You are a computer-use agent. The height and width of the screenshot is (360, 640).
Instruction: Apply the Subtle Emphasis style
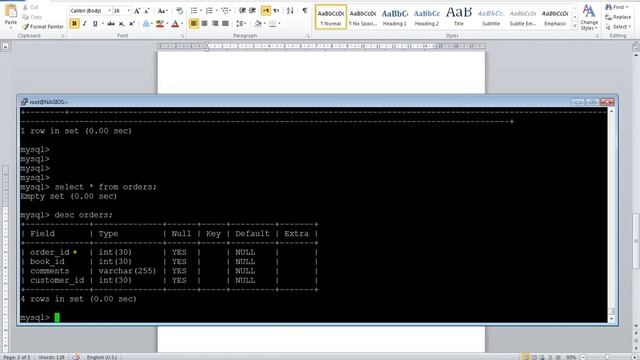click(x=523, y=17)
